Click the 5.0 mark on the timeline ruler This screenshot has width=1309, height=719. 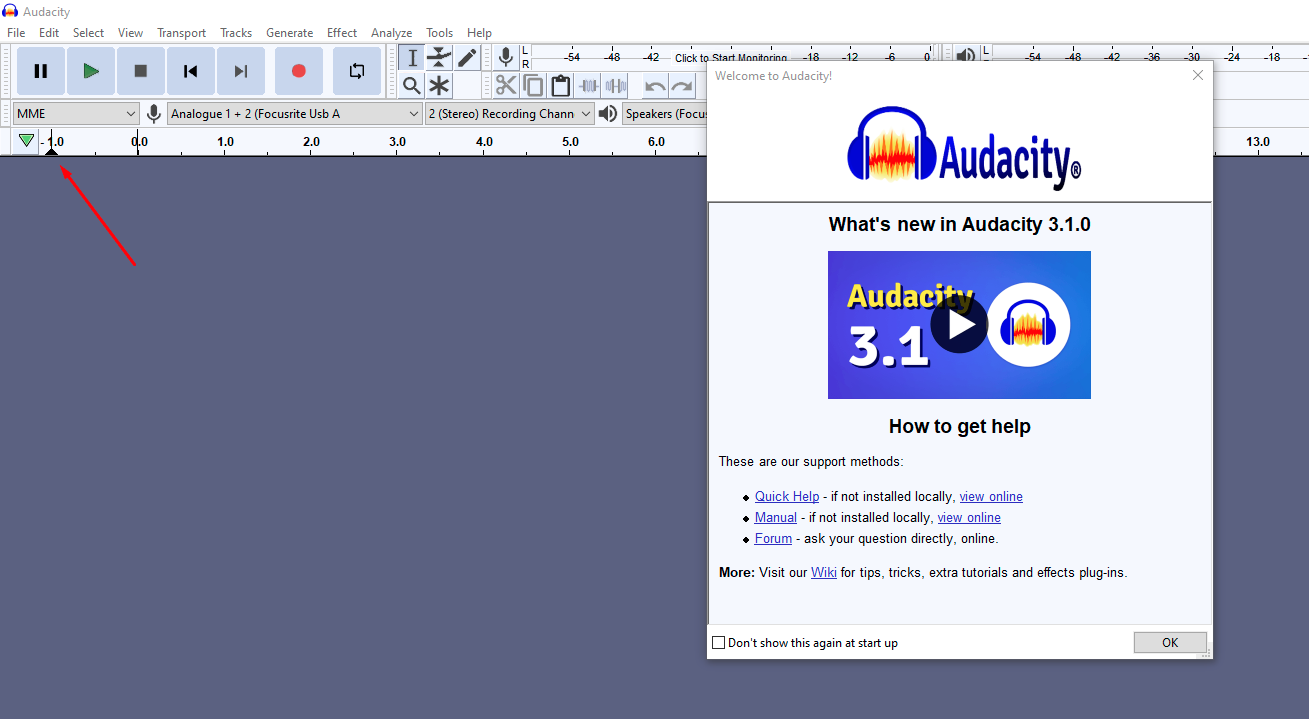(570, 142)
